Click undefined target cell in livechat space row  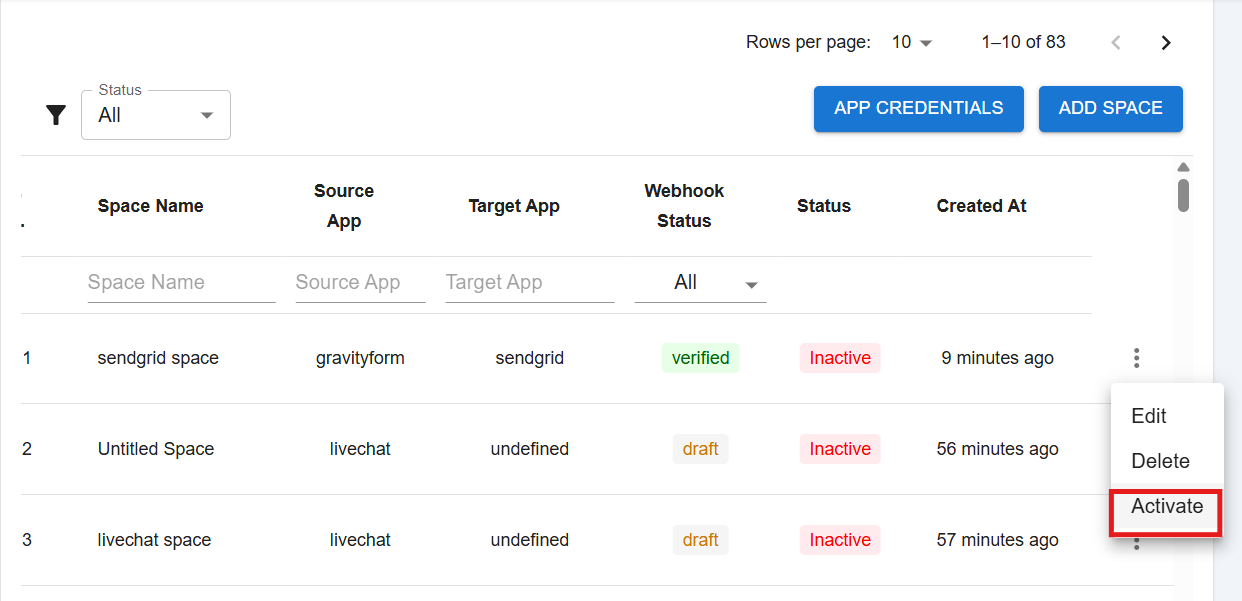coord(530,540)
